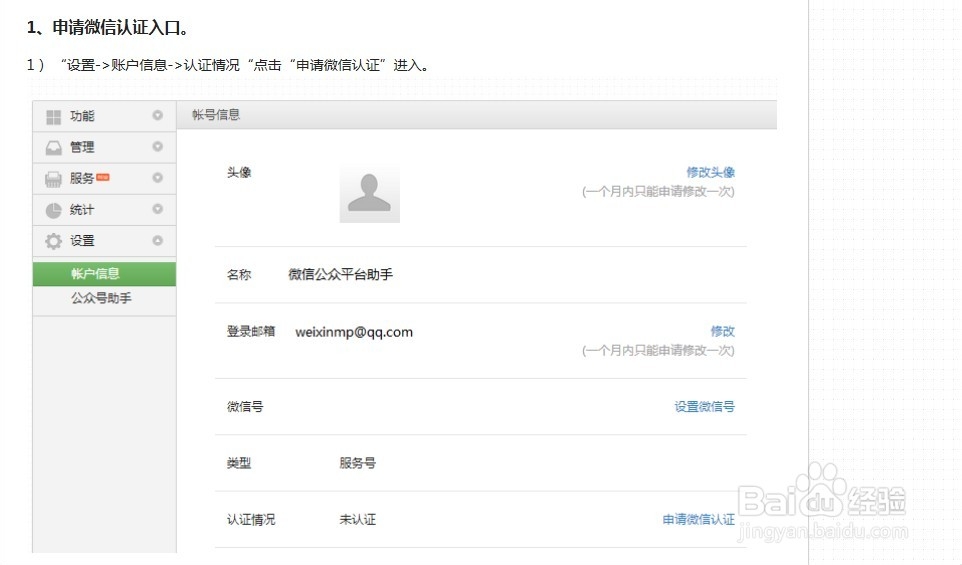Click the default avatar thumbnail
This screenshot has height=565, width=962.
coord(369,193)
